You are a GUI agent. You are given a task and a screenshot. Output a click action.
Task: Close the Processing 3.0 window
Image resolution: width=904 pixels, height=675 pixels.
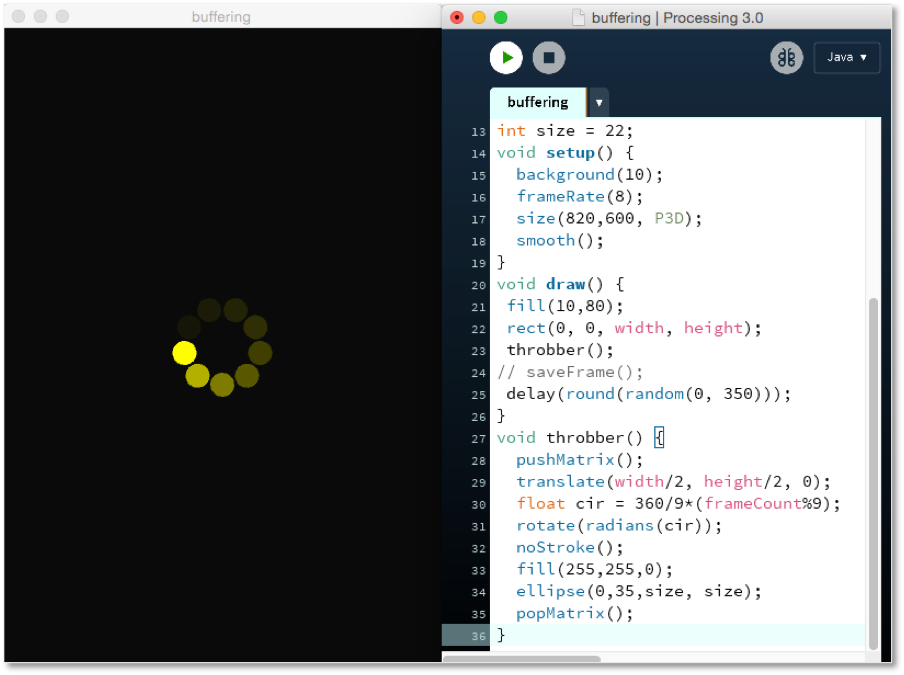(x=457, y=18)
